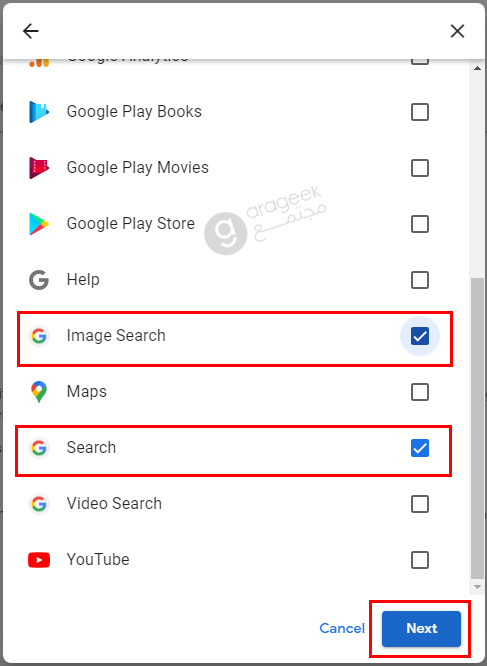
Task: Close the dialog with the X
Action: coord(457,31)
